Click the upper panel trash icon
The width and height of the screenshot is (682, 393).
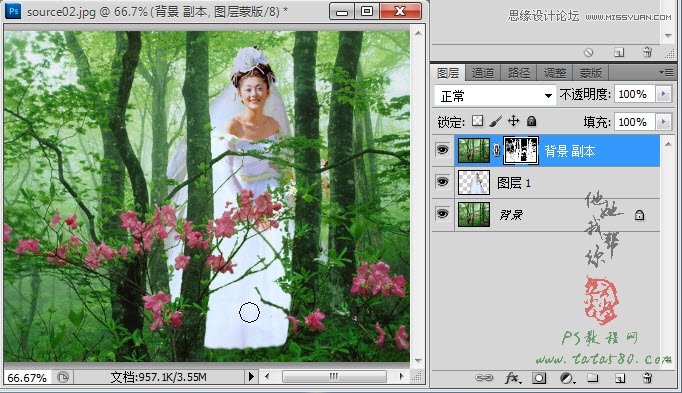647,52
